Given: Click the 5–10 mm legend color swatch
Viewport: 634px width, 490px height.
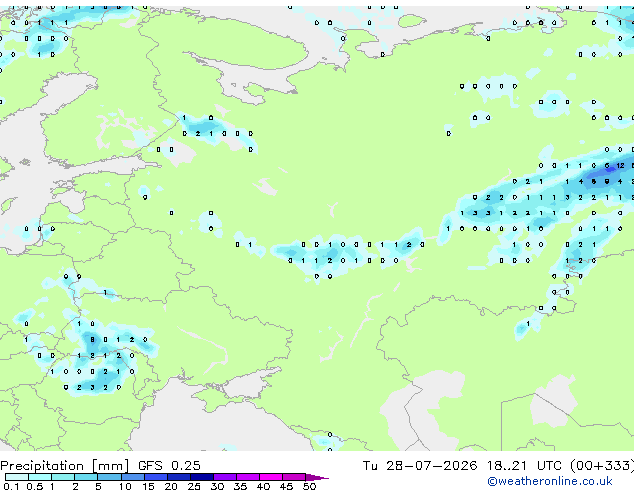Looking at the screenshot, I should point(109,477).
